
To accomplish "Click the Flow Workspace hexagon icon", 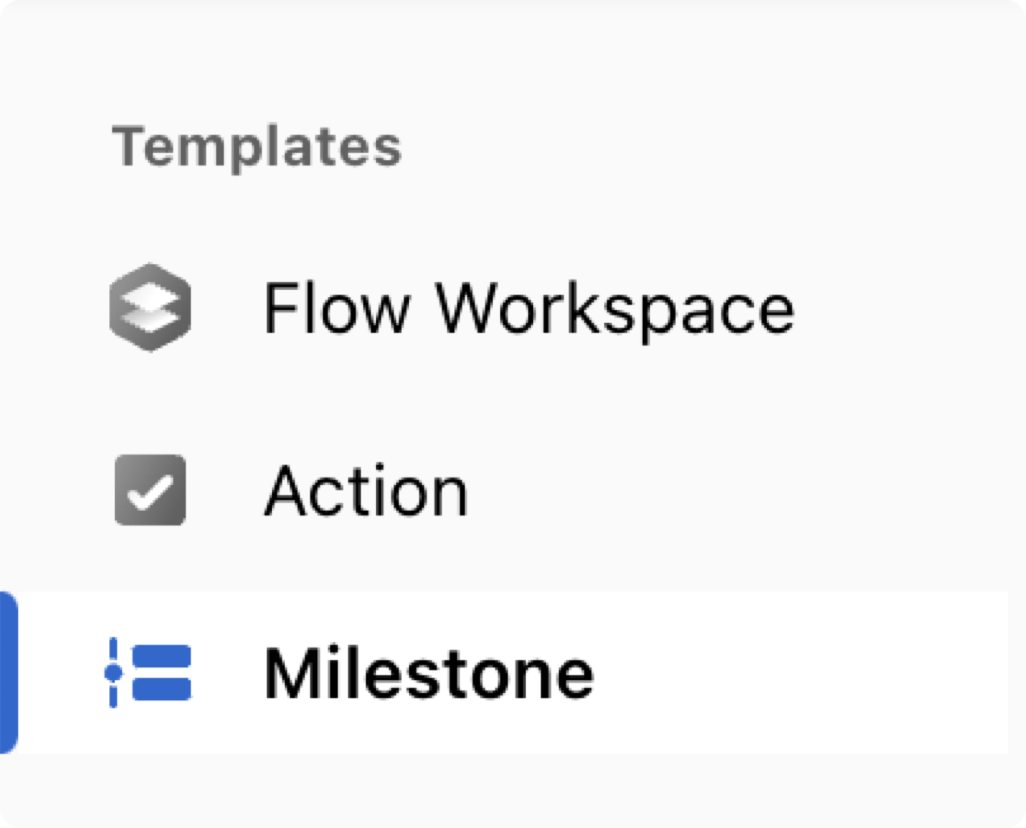I will click(x=150, y=307).
